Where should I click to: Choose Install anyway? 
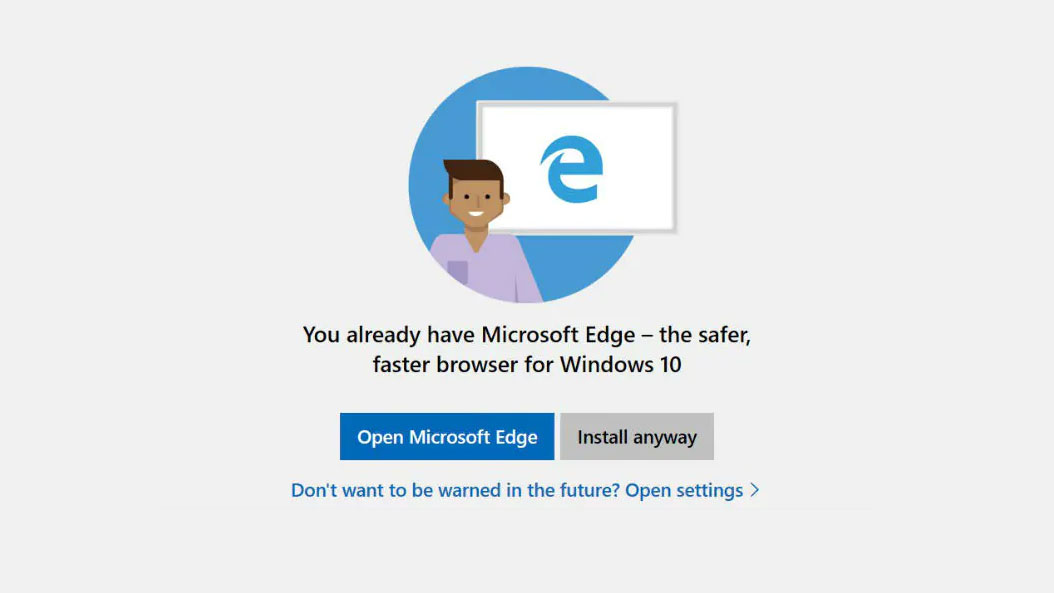point(637,437)
